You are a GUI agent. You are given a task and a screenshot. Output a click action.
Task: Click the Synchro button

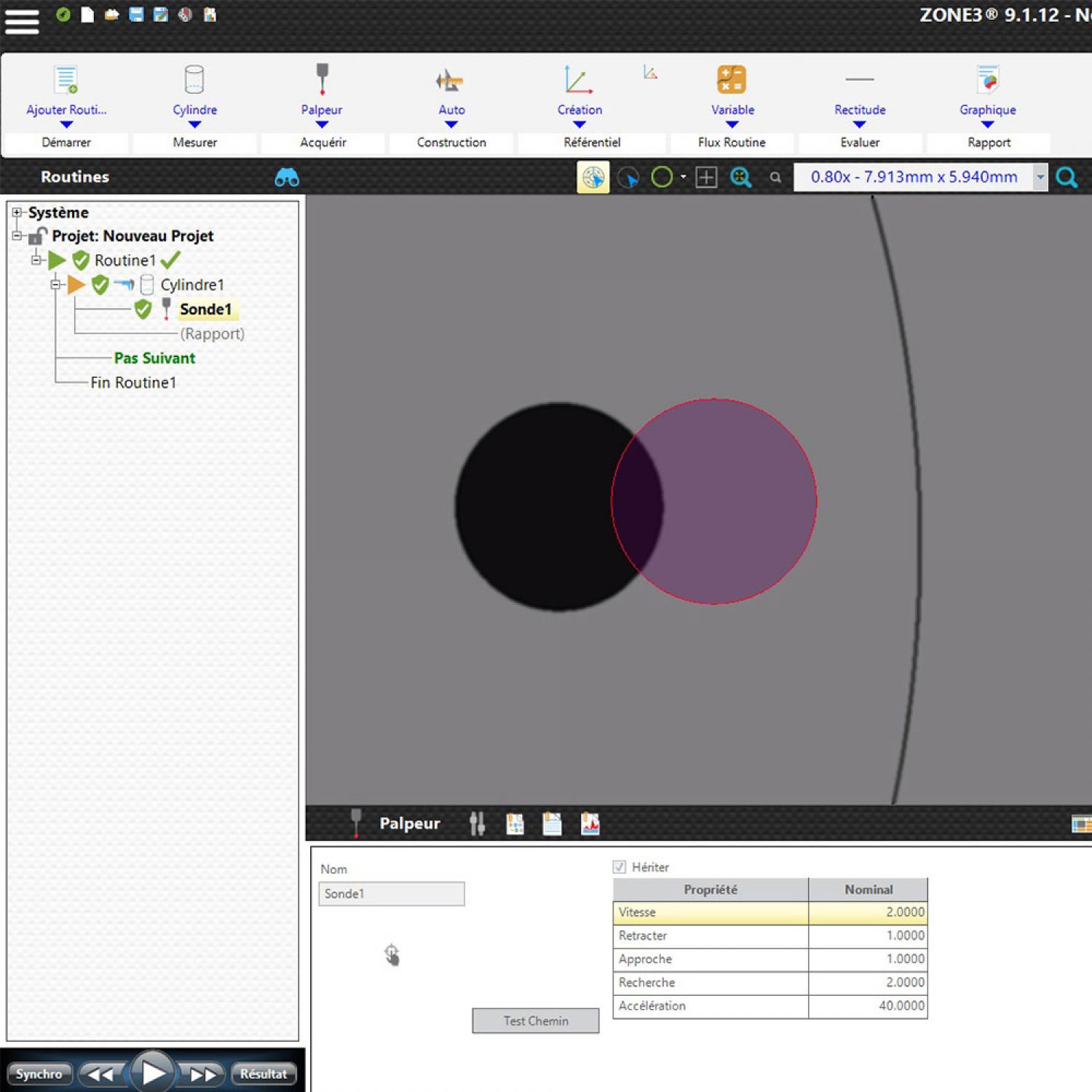point(39,1074)
